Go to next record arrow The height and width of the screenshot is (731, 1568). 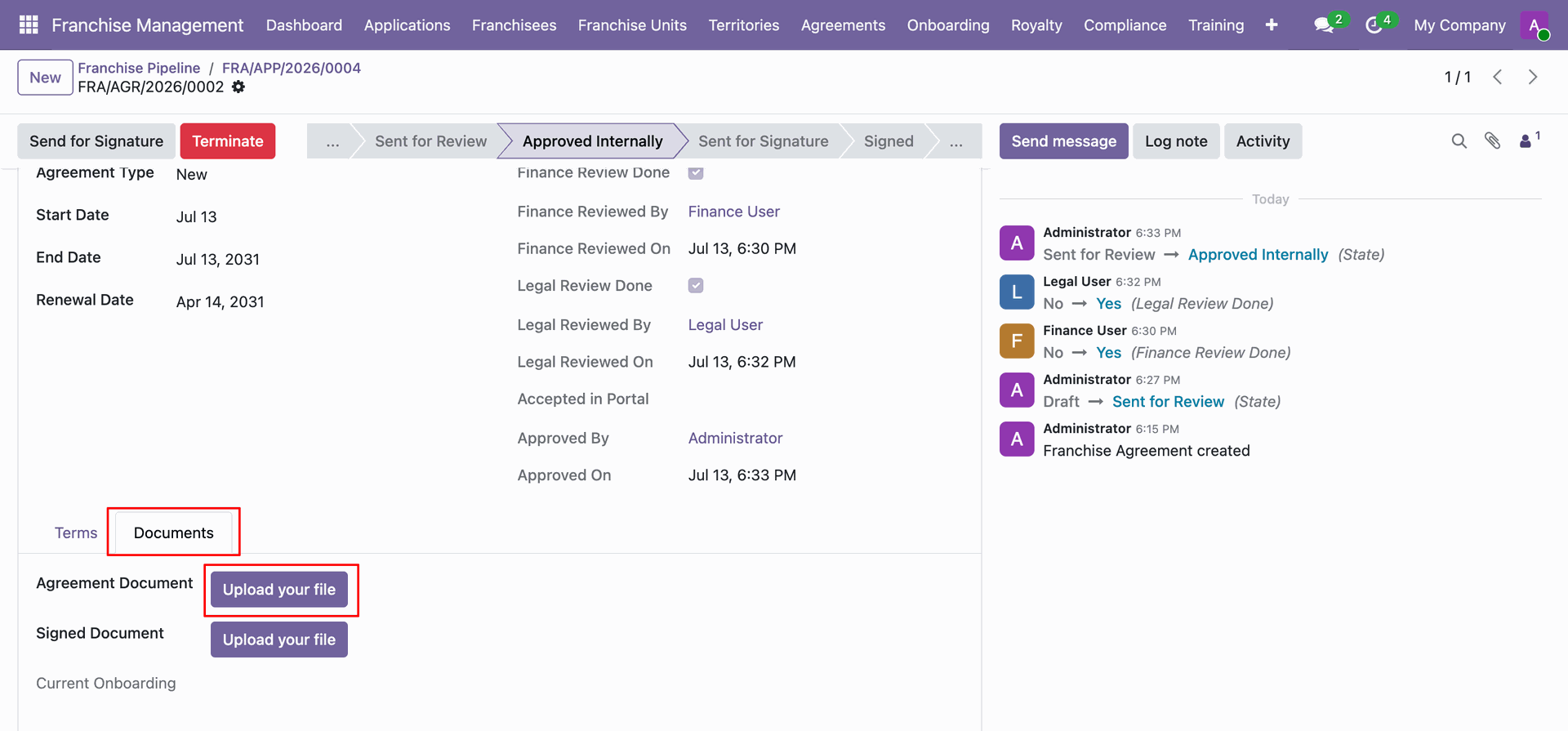1533,77
